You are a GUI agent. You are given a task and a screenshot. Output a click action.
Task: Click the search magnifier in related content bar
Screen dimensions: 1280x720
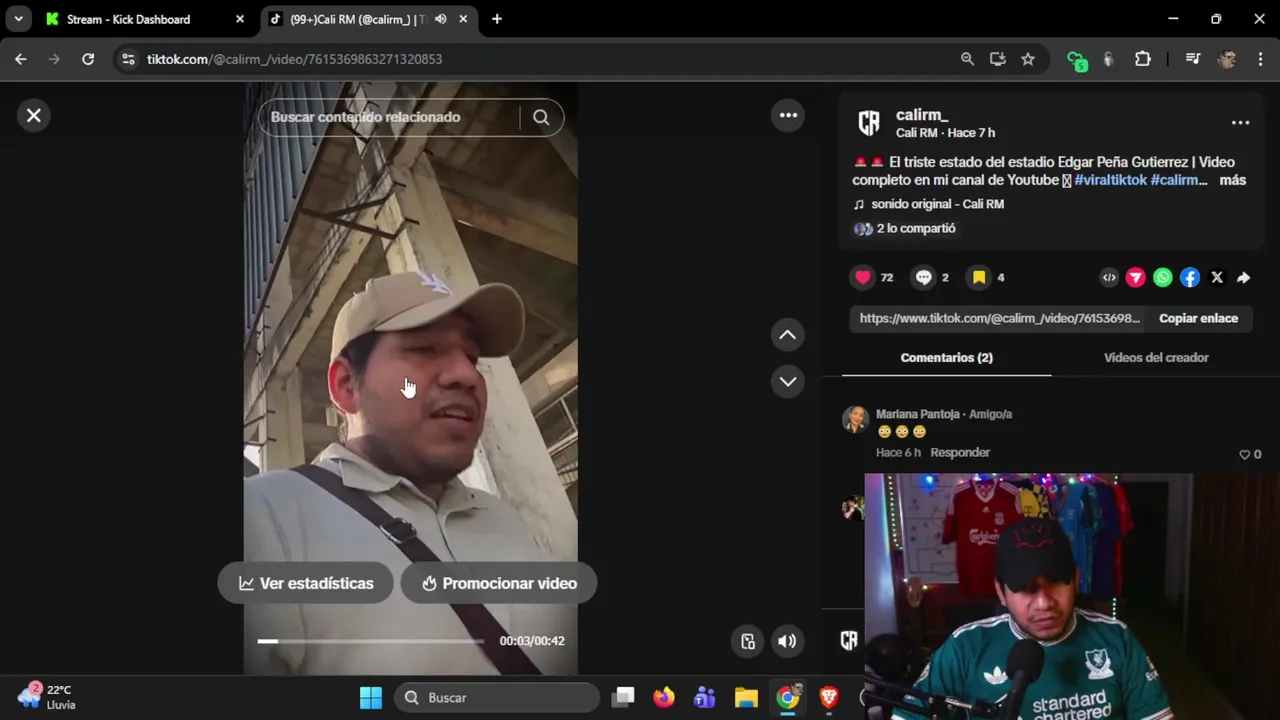541,117
